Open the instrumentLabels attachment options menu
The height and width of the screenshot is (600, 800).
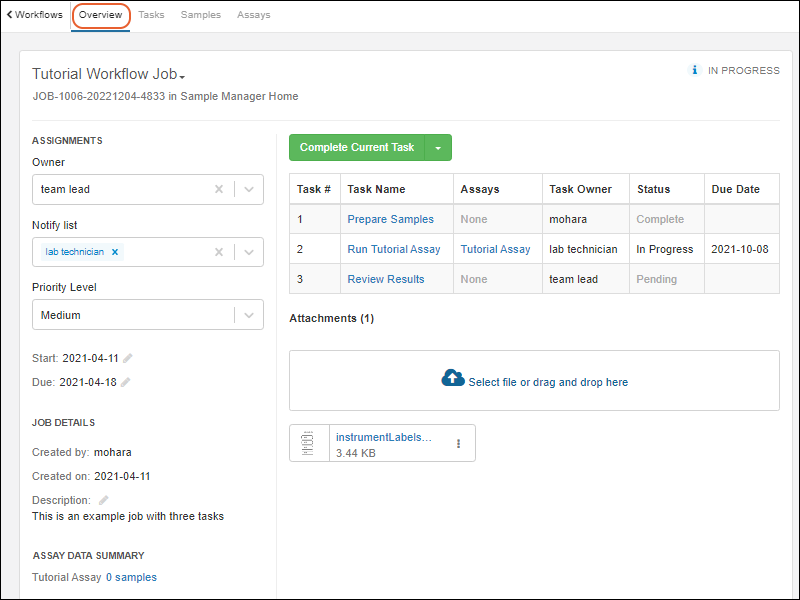tap(458, 444)
